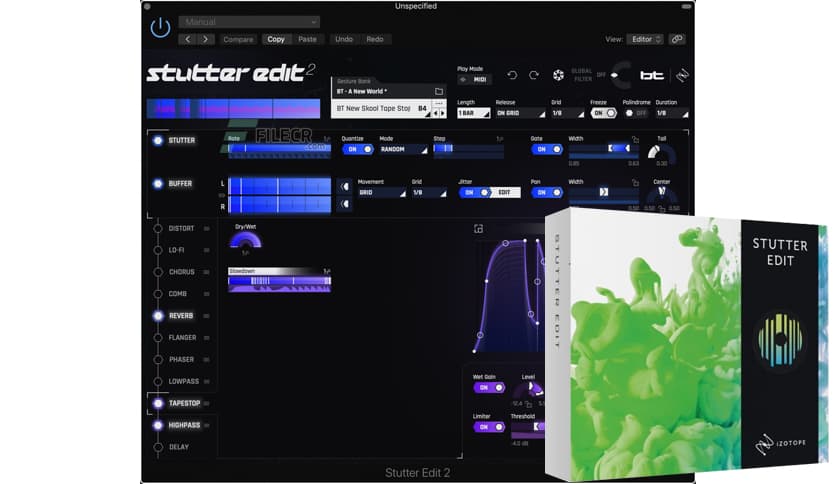Open the Stutter Mode RANDOM dropdown
Viewport: 836px width, 484px height.
(x=404, y=149)
